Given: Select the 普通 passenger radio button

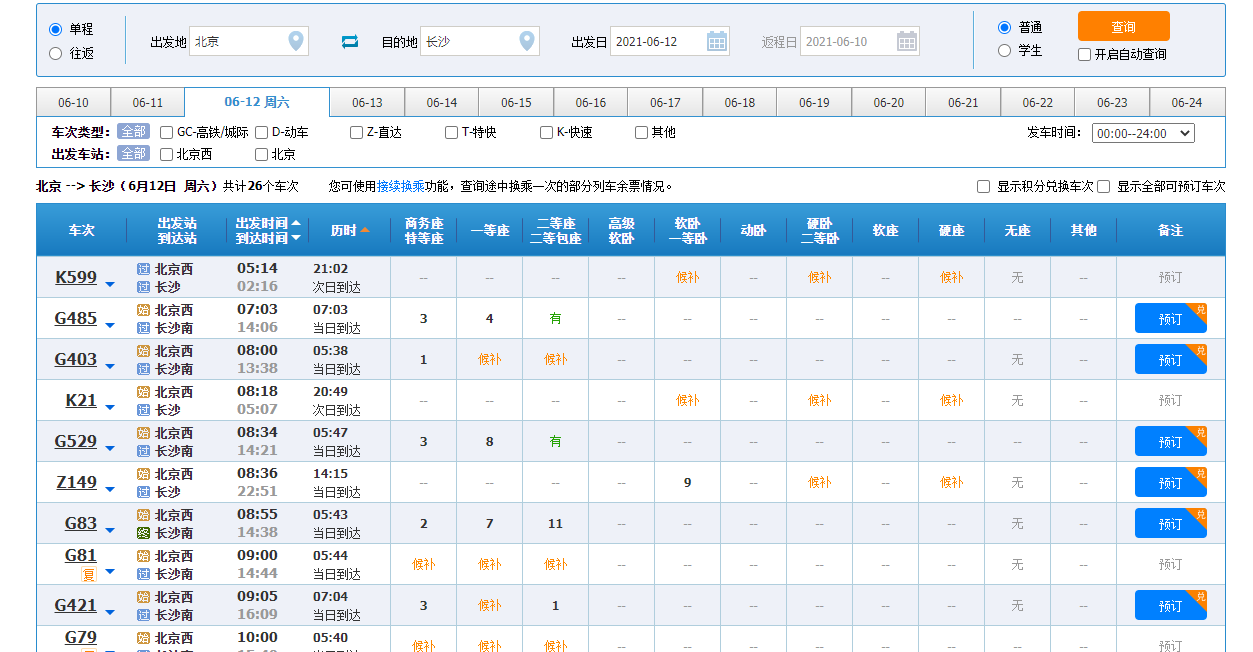Looking at the screenshot, I should [x=1005, y=27].
